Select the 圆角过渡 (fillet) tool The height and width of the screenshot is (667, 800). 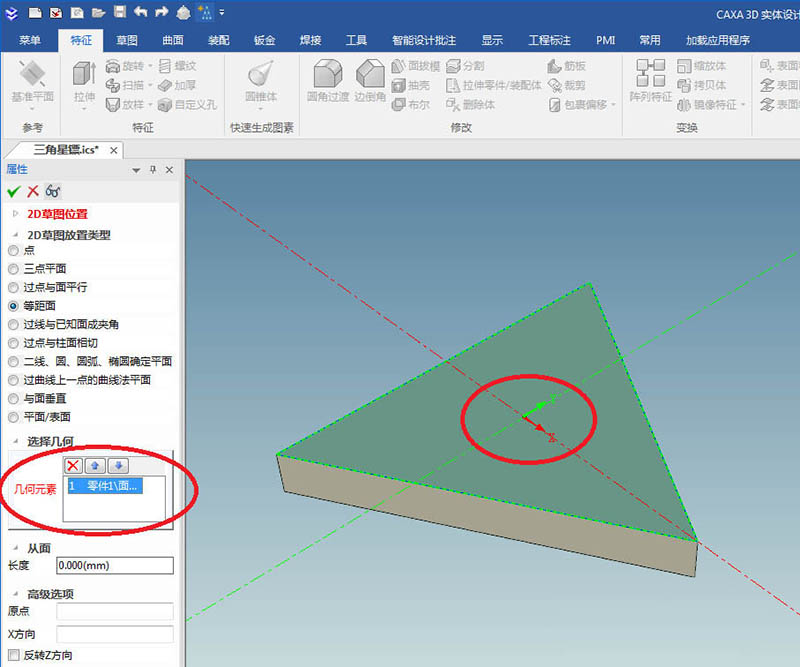coord(328,81)
